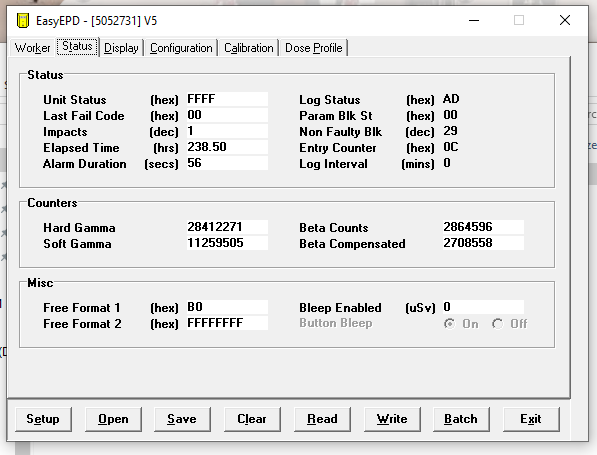
Task: Click the Button Bleep label
Action: (336, 323)
